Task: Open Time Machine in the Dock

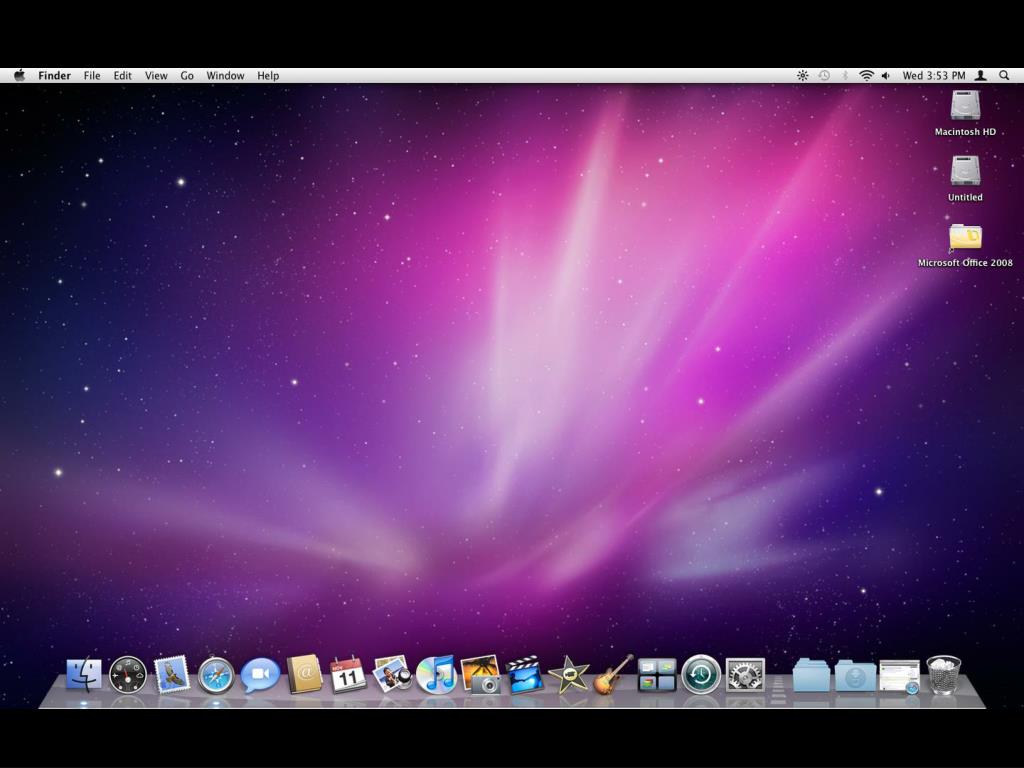Action: point(701,675)
